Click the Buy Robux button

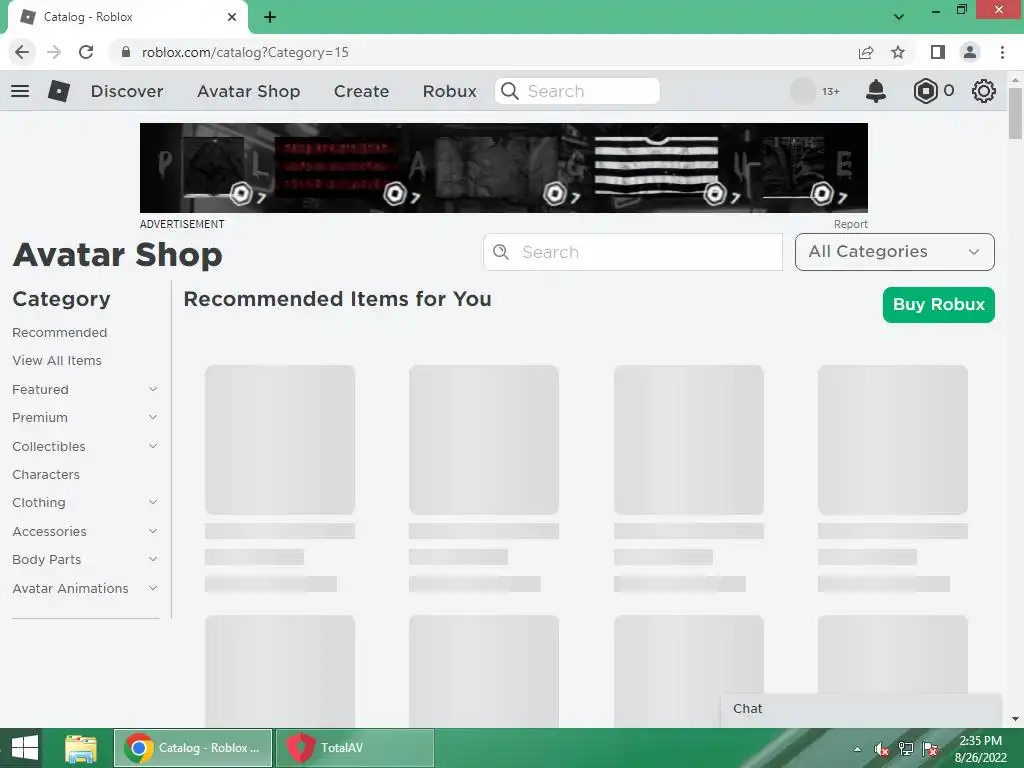pos(938,304)
